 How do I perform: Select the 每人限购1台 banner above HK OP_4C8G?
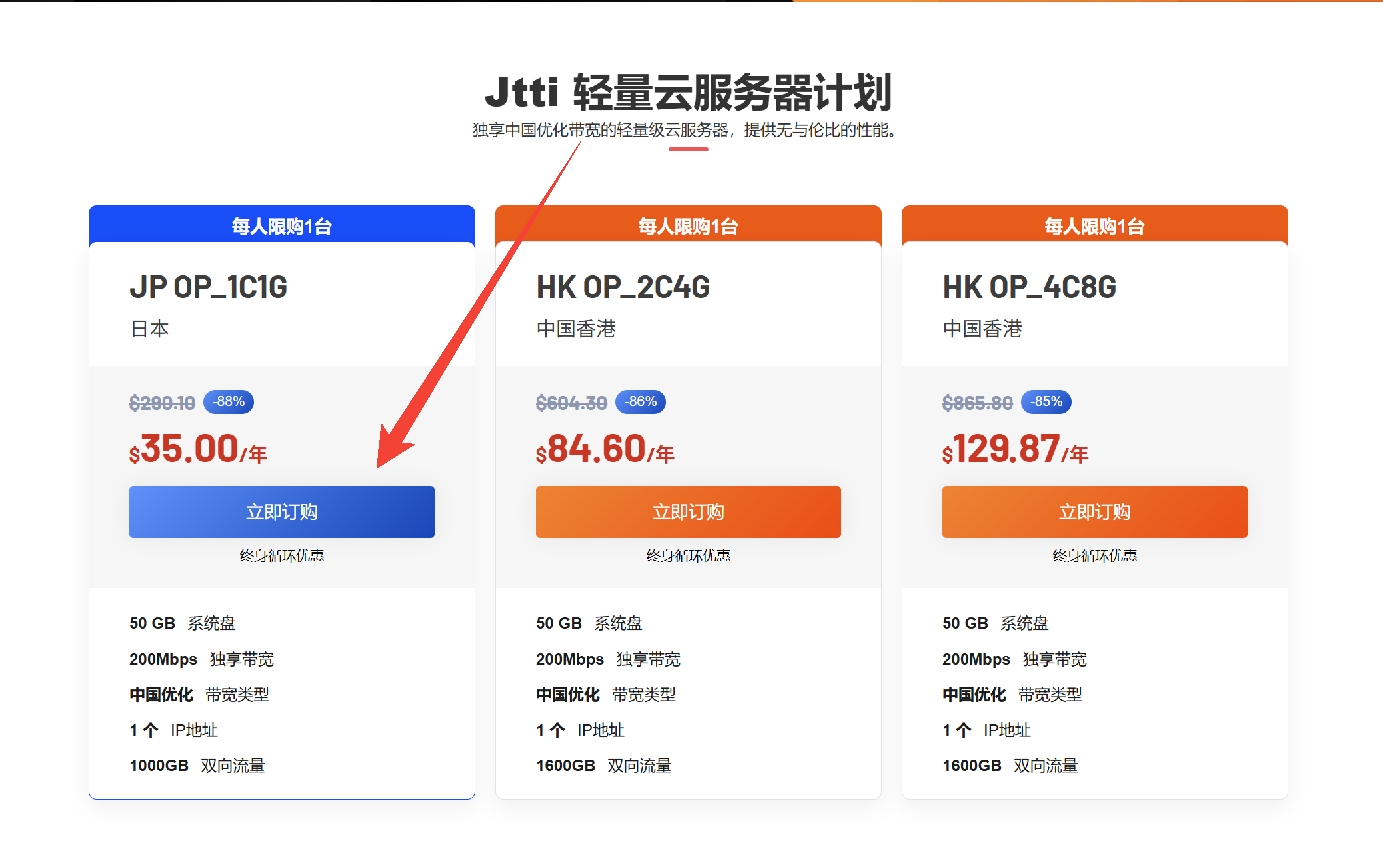[x=1094, y=226]
